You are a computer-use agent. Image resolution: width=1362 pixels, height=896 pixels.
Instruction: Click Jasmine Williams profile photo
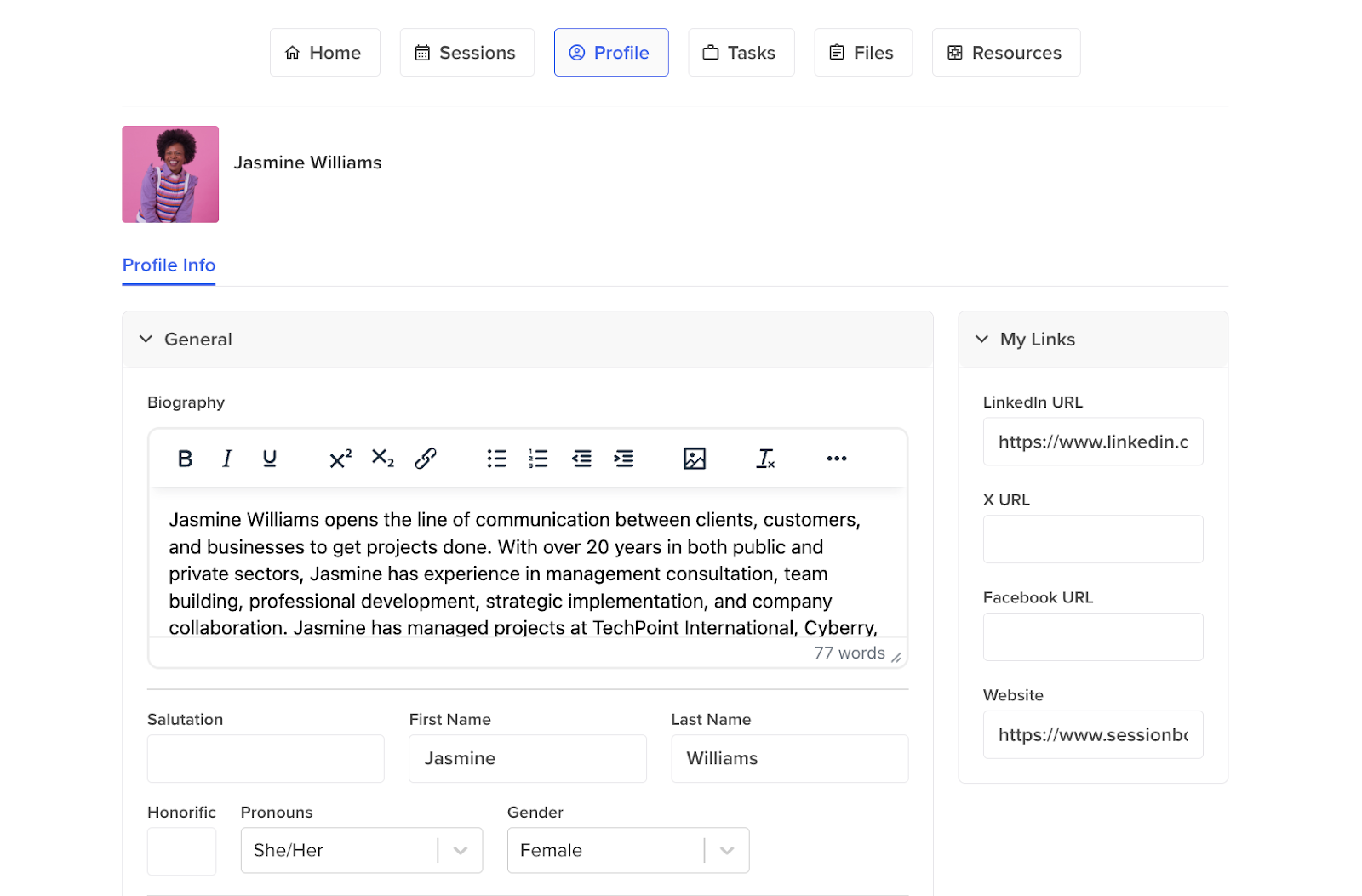[x=170, y=174]
